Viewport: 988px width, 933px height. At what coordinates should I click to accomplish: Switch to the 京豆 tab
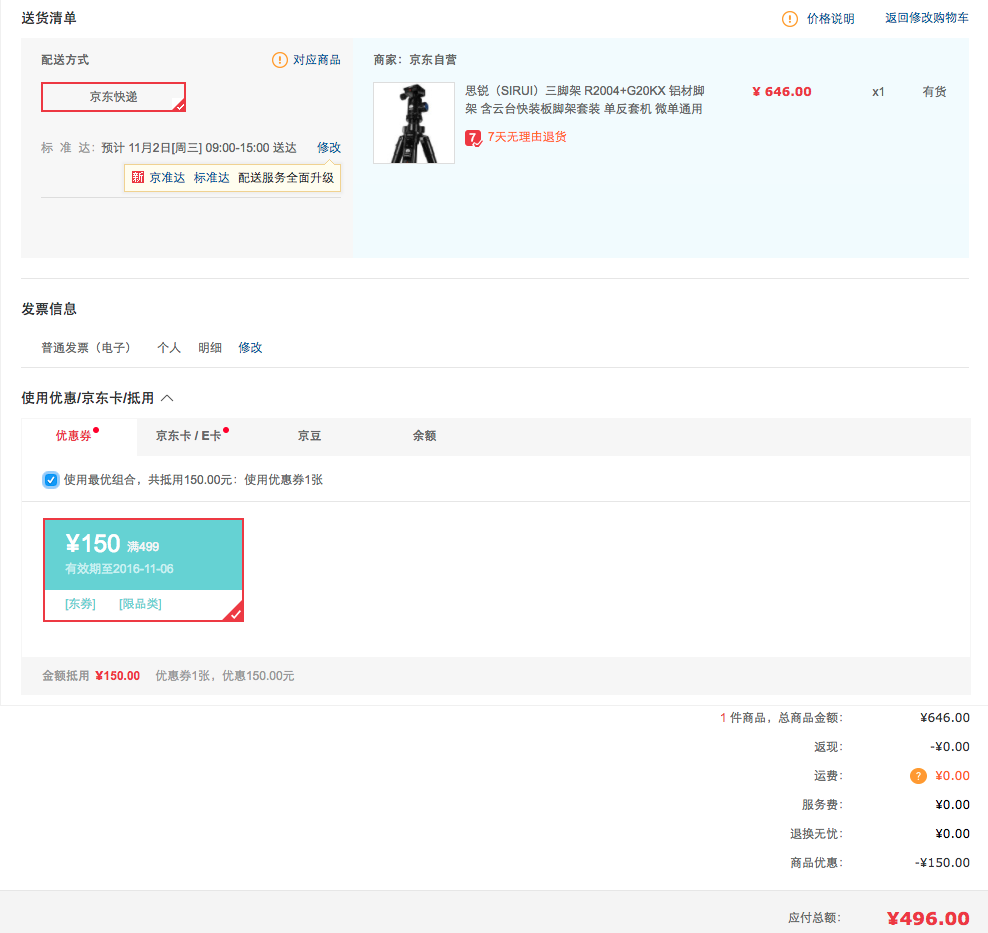309,436
